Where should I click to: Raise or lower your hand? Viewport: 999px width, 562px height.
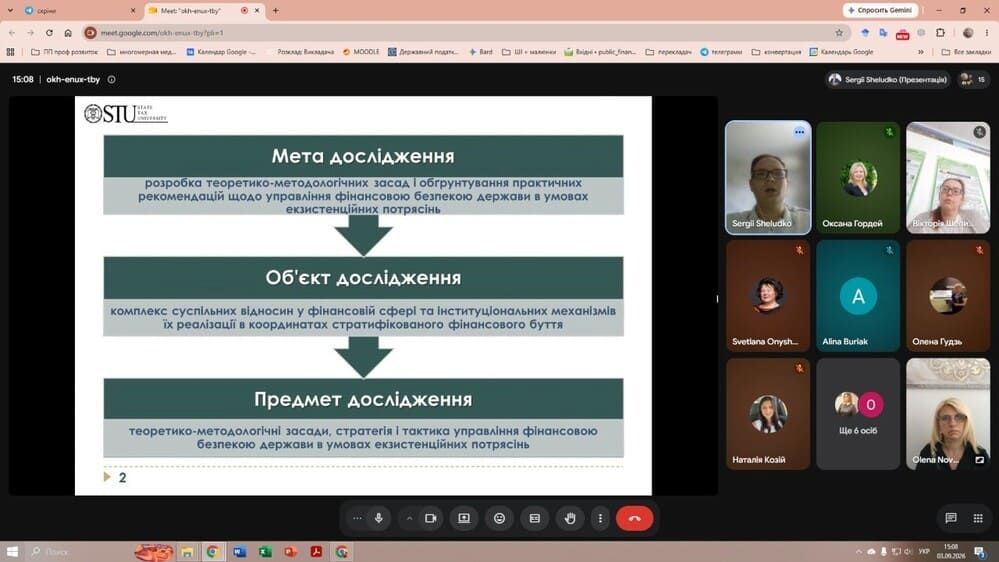pos(570,519)
